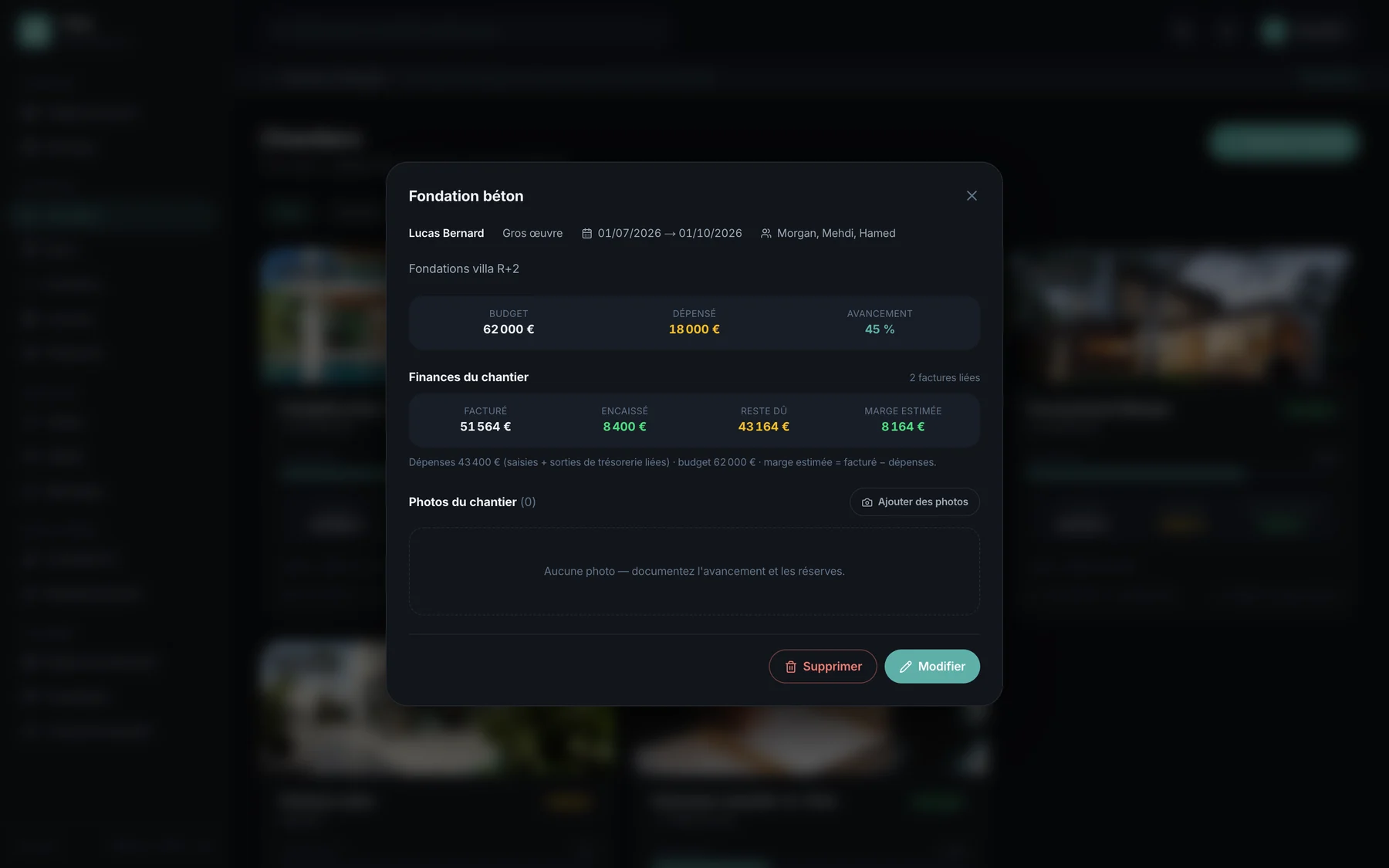Click the Dépenses 43 400 € explanation note

(x=672, y=462)
